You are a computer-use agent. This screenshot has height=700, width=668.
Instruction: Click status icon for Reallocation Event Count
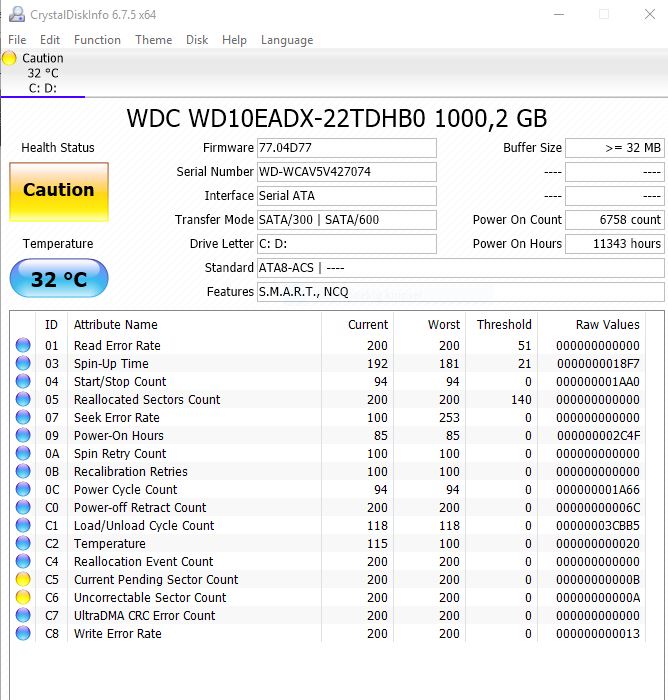pyautogui.click(x=23, y=561)
